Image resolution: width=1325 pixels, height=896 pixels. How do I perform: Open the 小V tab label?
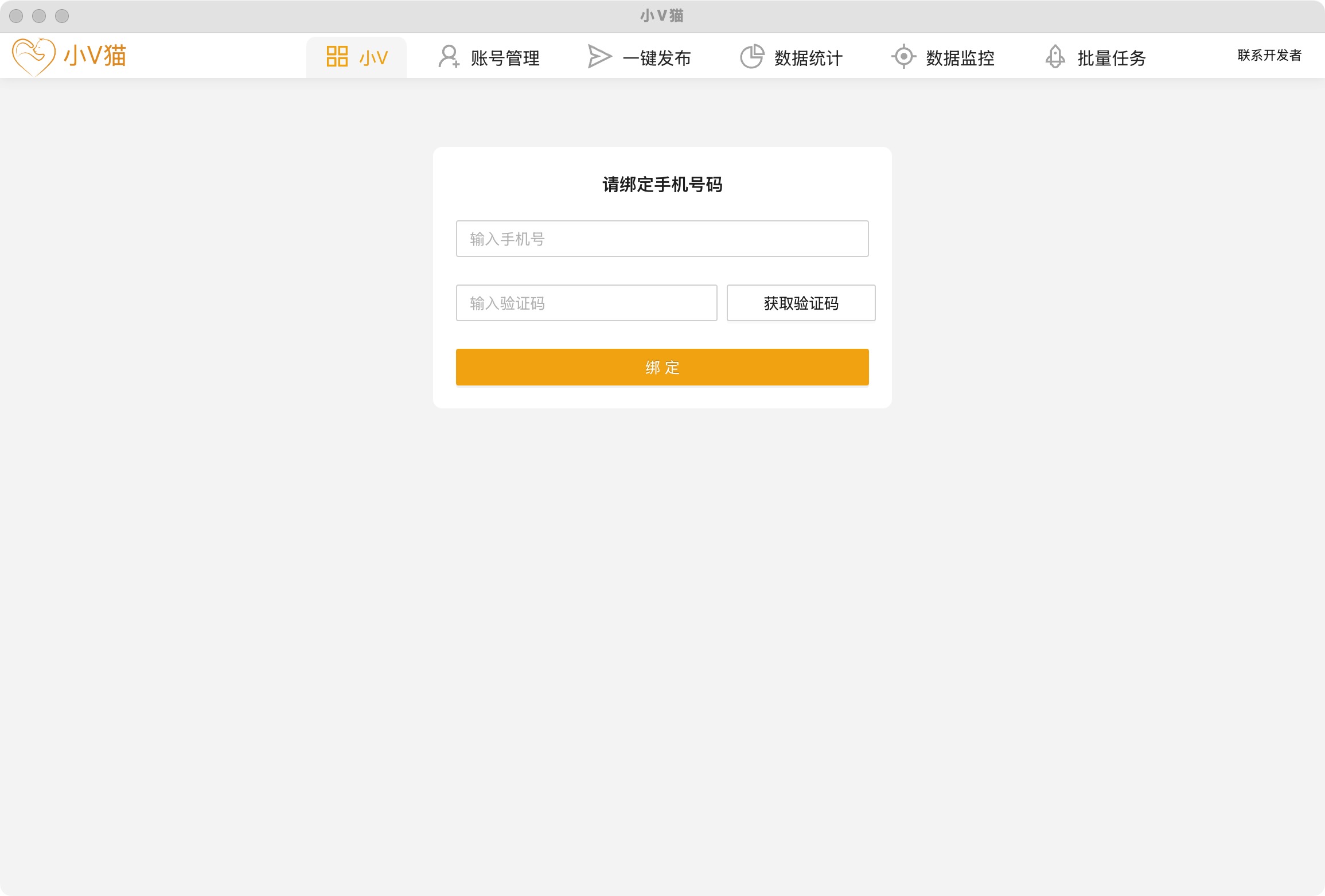coord(374,58)
